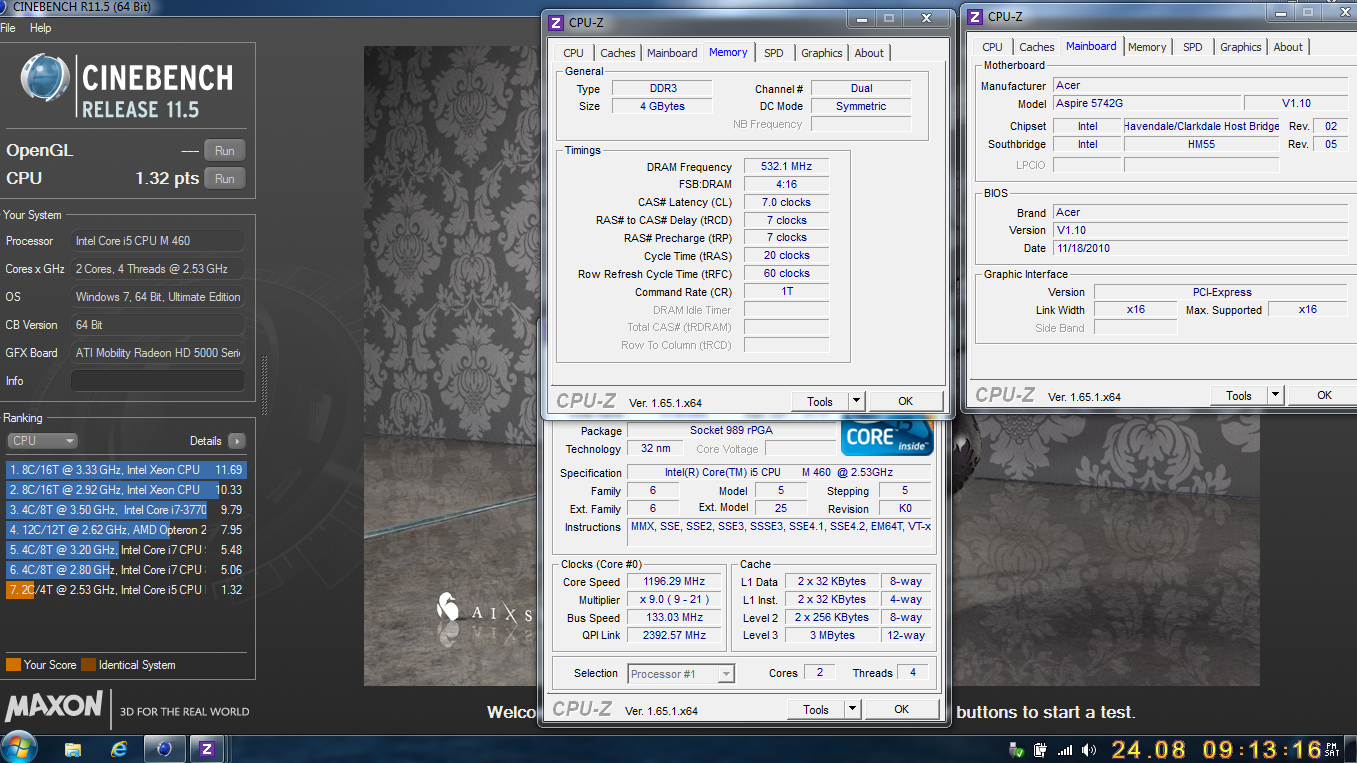The image size is (1357, 763).
Task: Click Tools in the bottom CPU-Z CPU window
Action: click(816, 710)
